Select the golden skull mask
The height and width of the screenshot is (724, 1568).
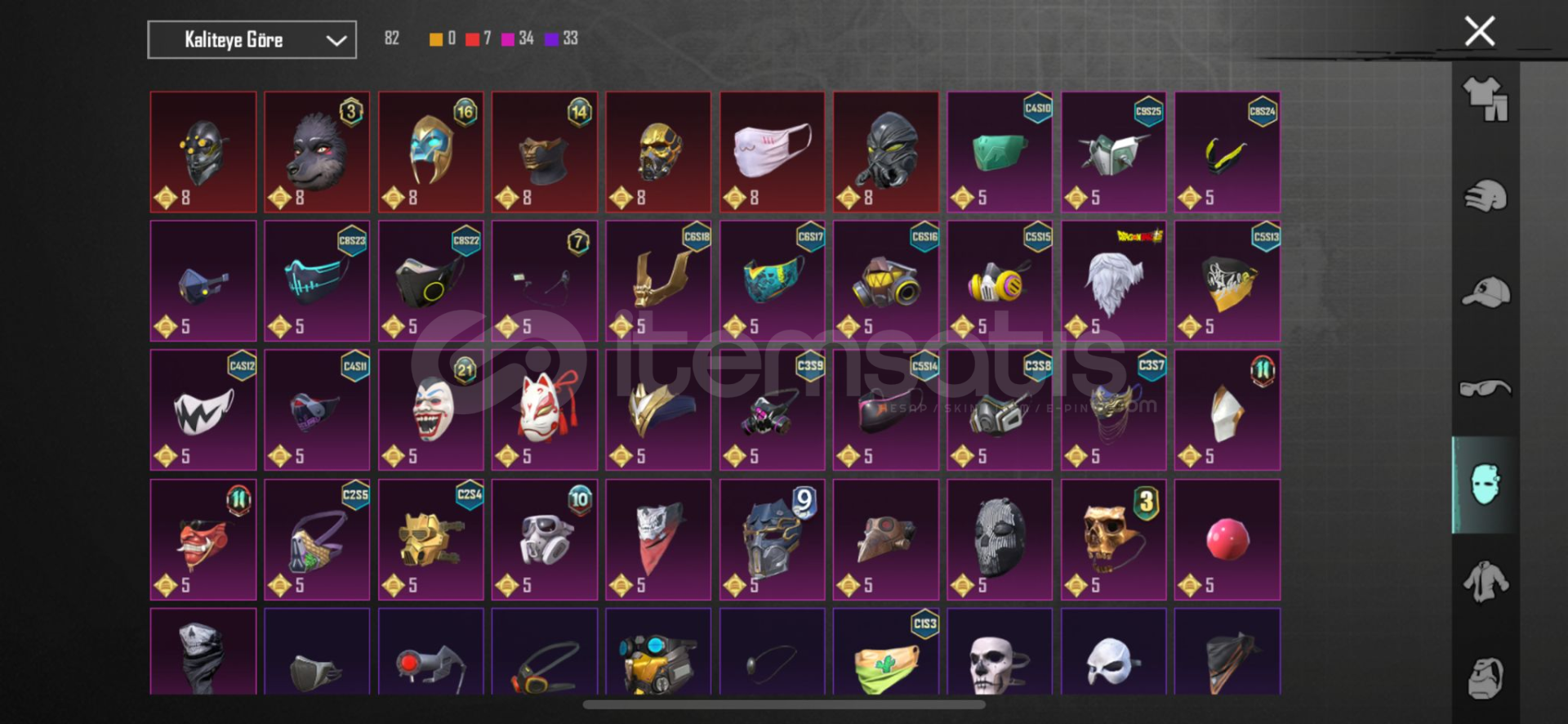click(x=1114, y=539)
